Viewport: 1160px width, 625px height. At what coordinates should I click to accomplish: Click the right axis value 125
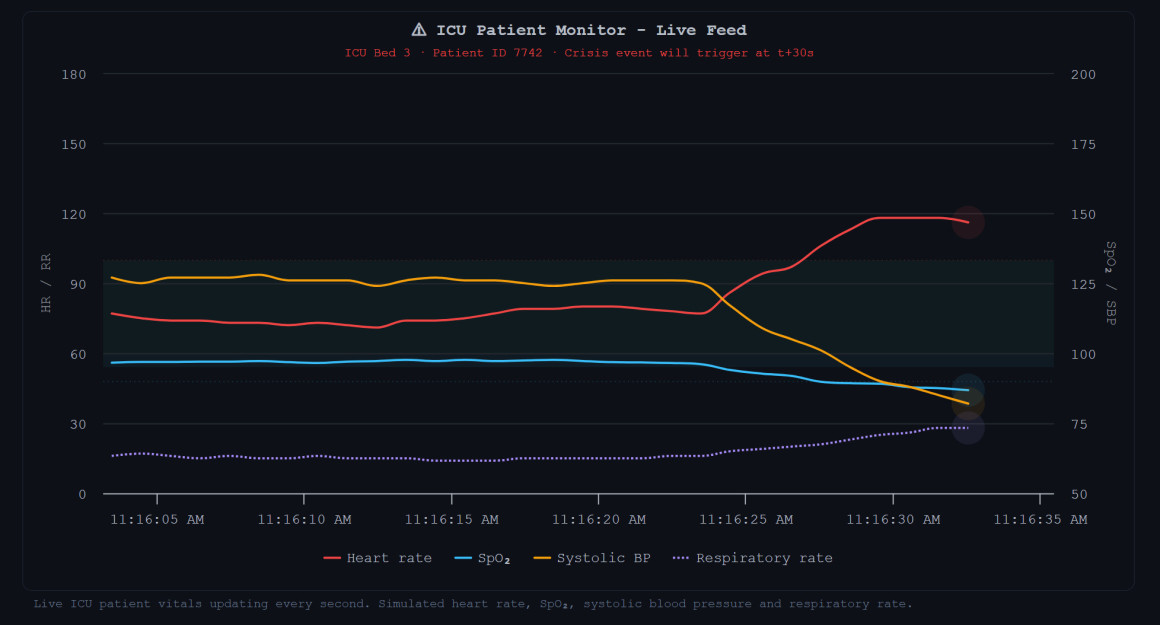click(1083, 284)
